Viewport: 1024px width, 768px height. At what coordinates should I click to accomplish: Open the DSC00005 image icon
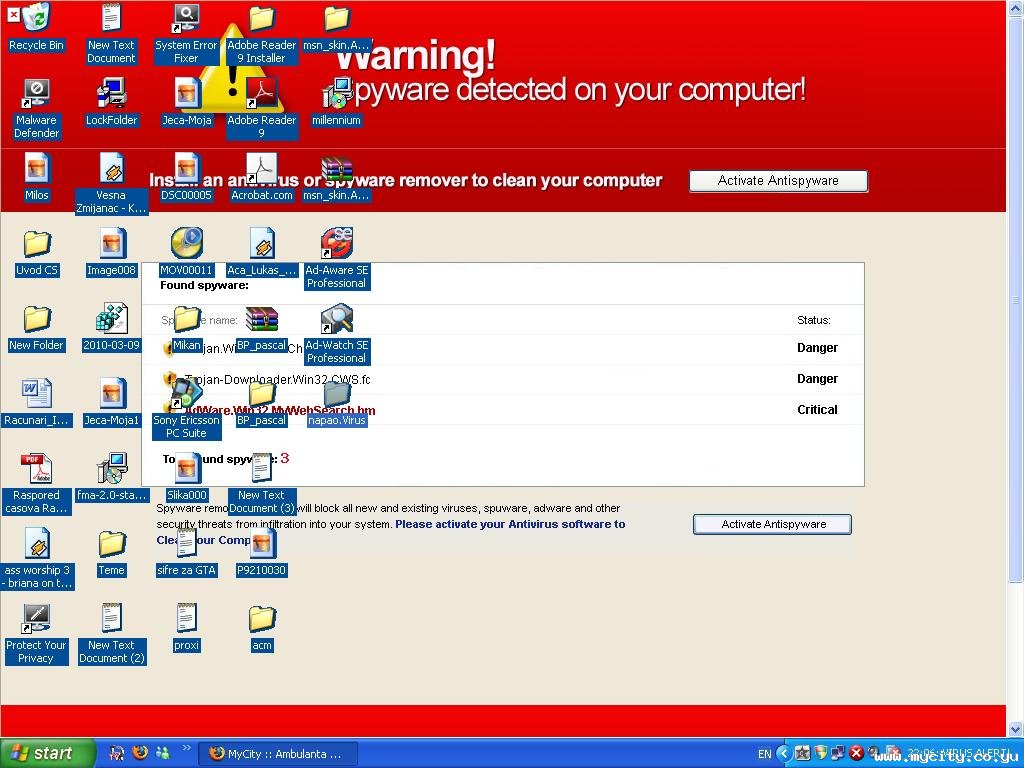(187, 178)
